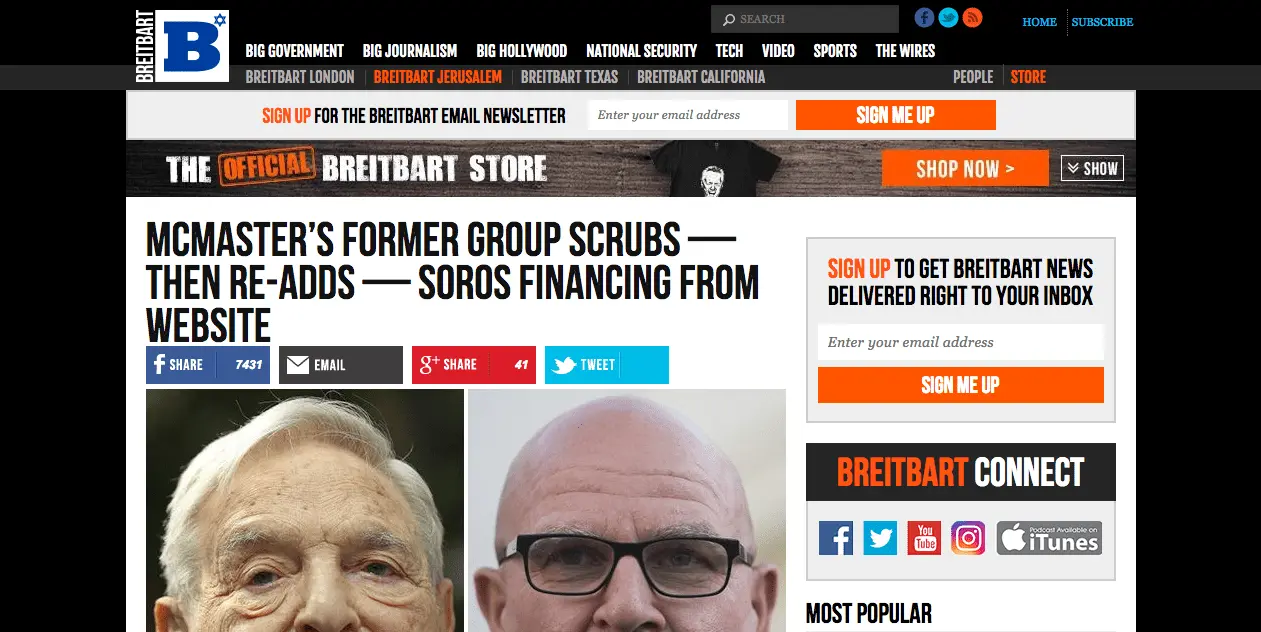
Task: Open Breitbart Connect Twitter icon
Action: (880, 538)
